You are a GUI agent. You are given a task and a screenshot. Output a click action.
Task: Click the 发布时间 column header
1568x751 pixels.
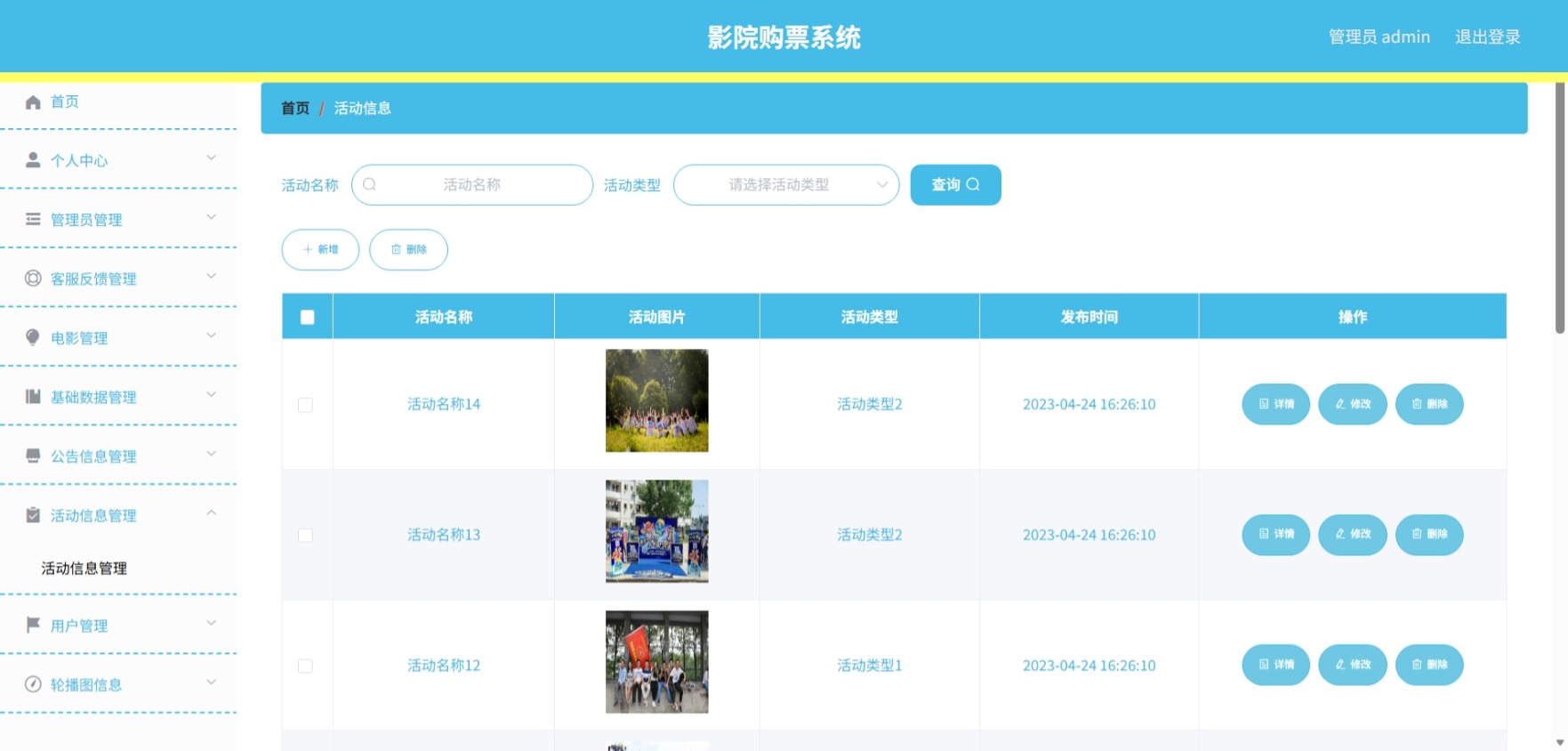click(1089, 317)
